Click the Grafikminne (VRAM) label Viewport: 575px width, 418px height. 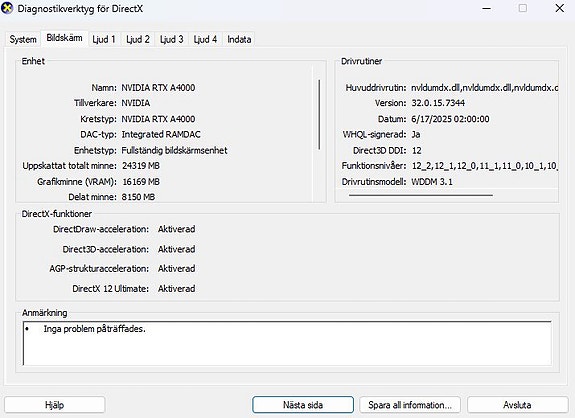coord(77,182)
